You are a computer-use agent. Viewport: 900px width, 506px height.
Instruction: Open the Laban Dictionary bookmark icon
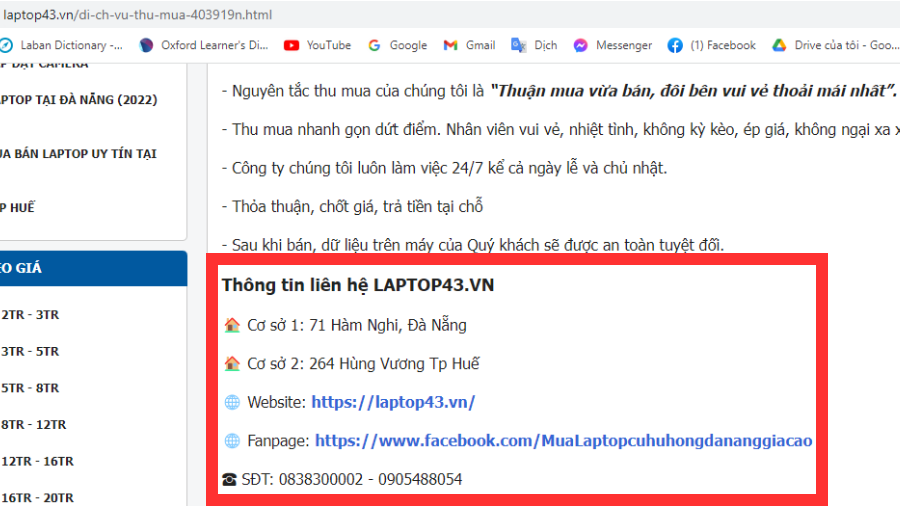point(6,45)
